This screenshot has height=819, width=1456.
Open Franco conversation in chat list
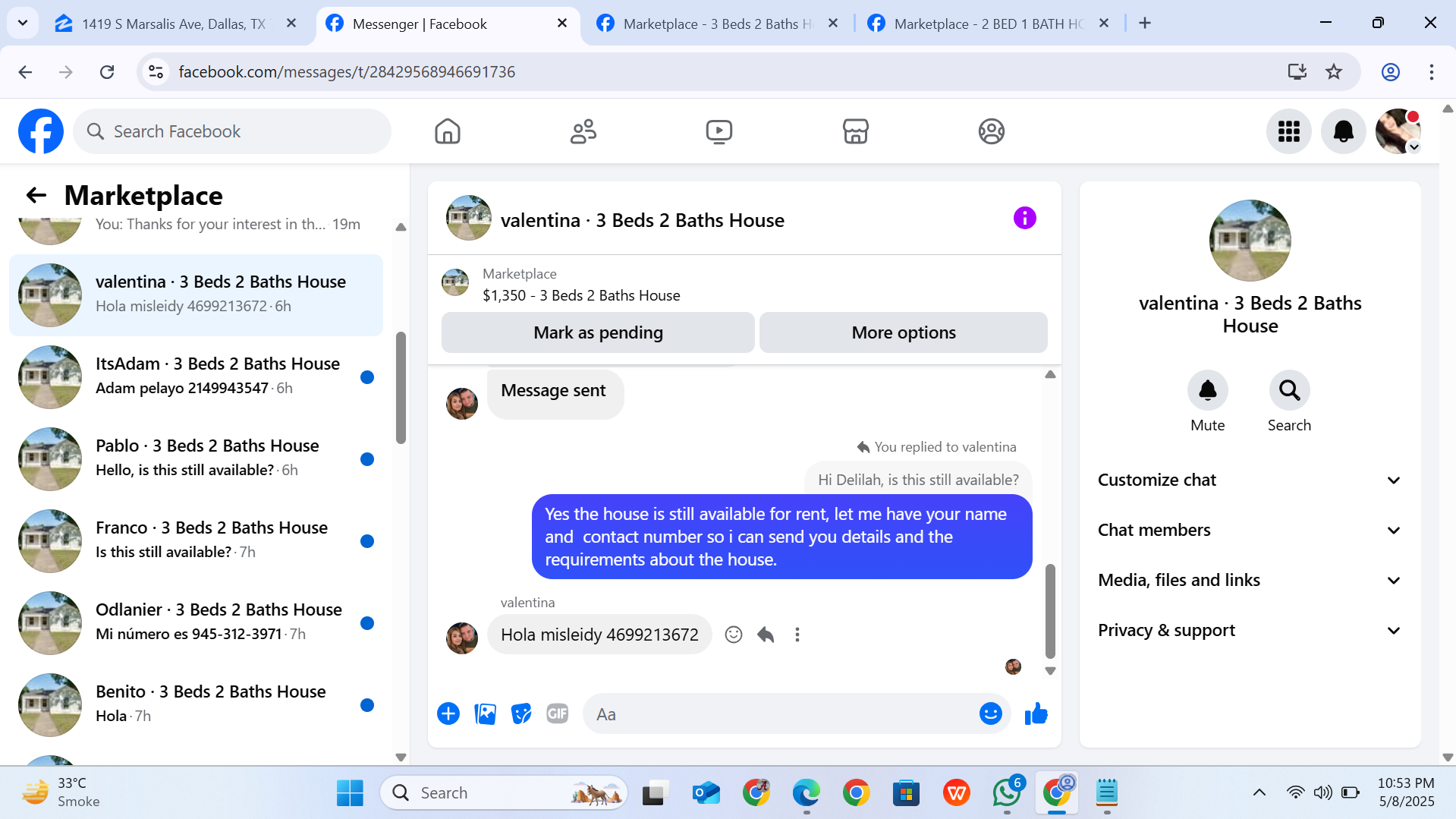196,540
